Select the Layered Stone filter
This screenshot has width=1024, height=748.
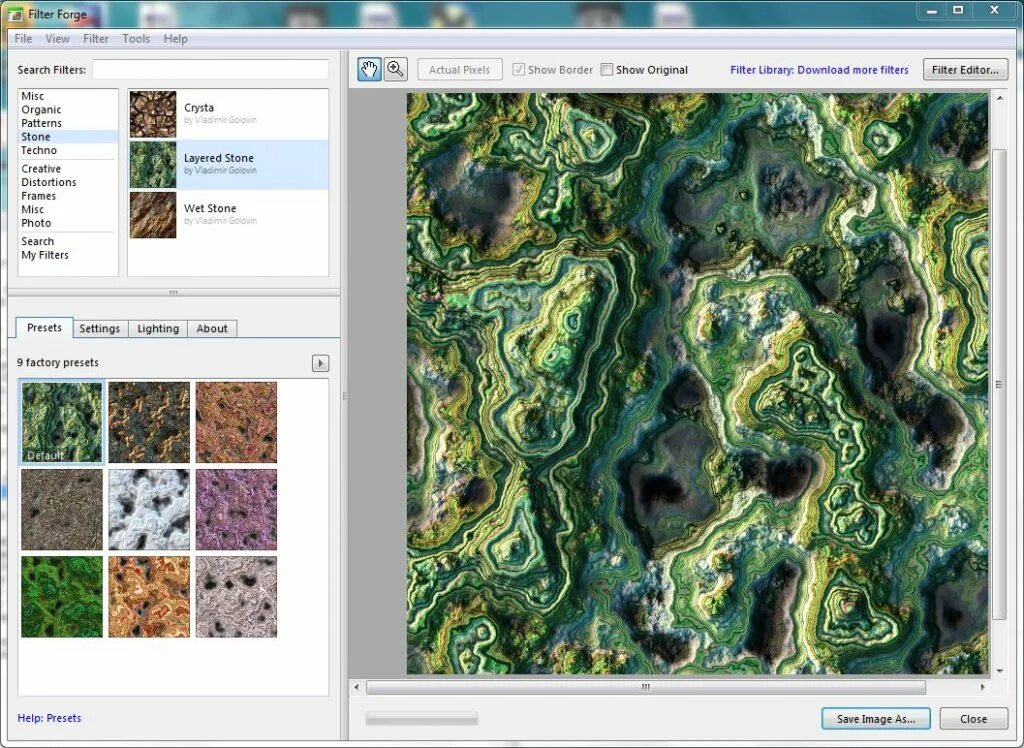click(228, 164)
